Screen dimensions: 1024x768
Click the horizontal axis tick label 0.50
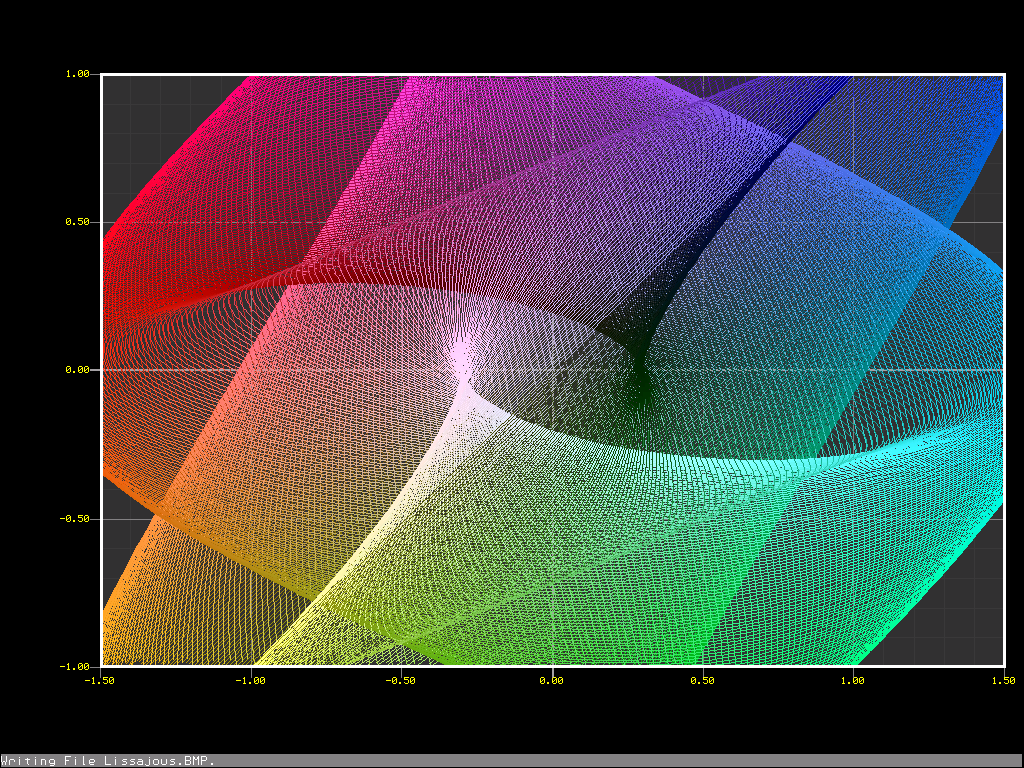702,680
